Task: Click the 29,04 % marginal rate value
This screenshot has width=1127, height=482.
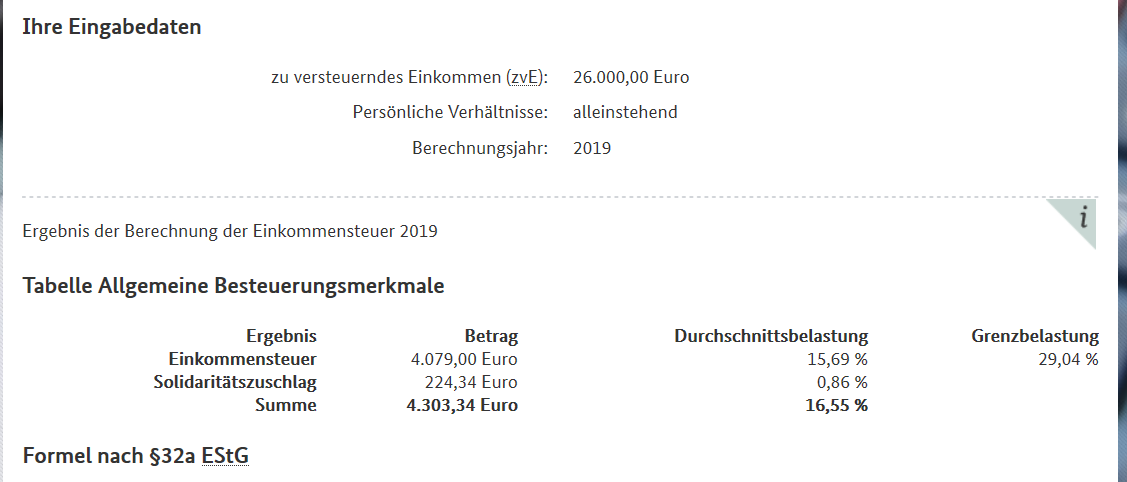Action: 1069,359
